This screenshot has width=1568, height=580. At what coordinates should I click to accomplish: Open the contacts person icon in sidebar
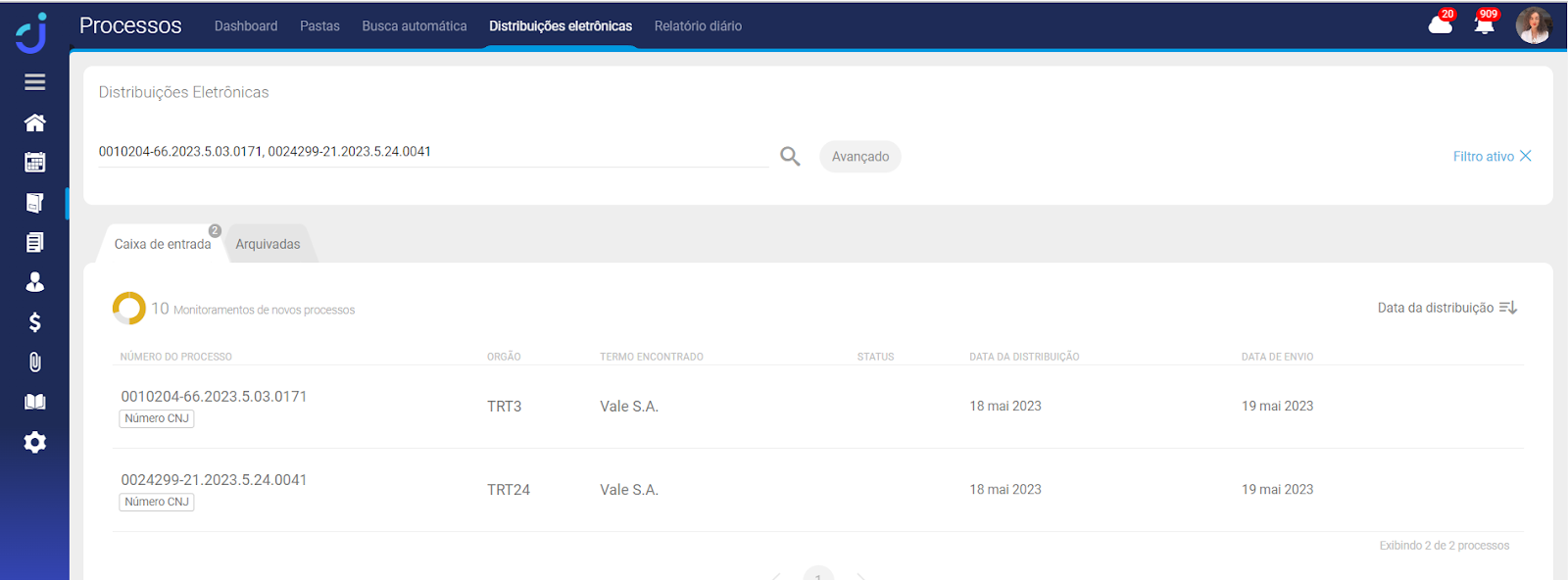click(x=35, y=282)
